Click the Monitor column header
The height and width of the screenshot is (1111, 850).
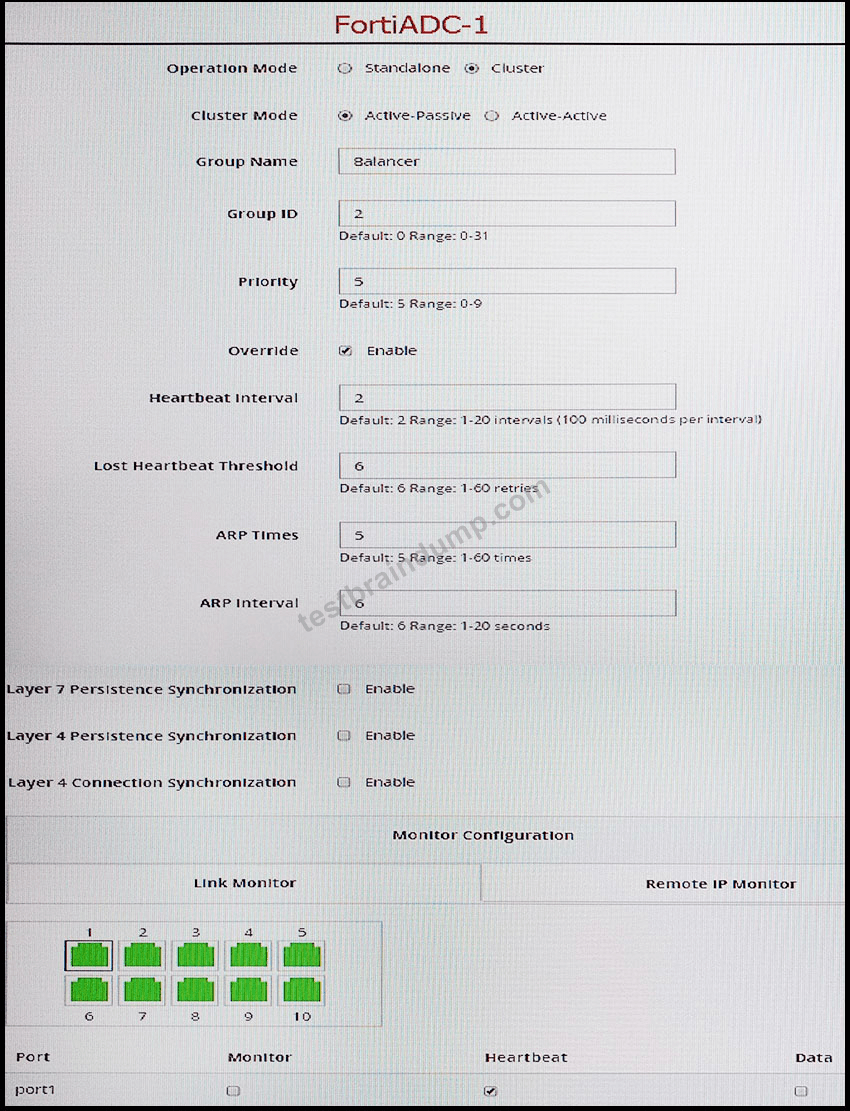click(x=259, y=1057)
